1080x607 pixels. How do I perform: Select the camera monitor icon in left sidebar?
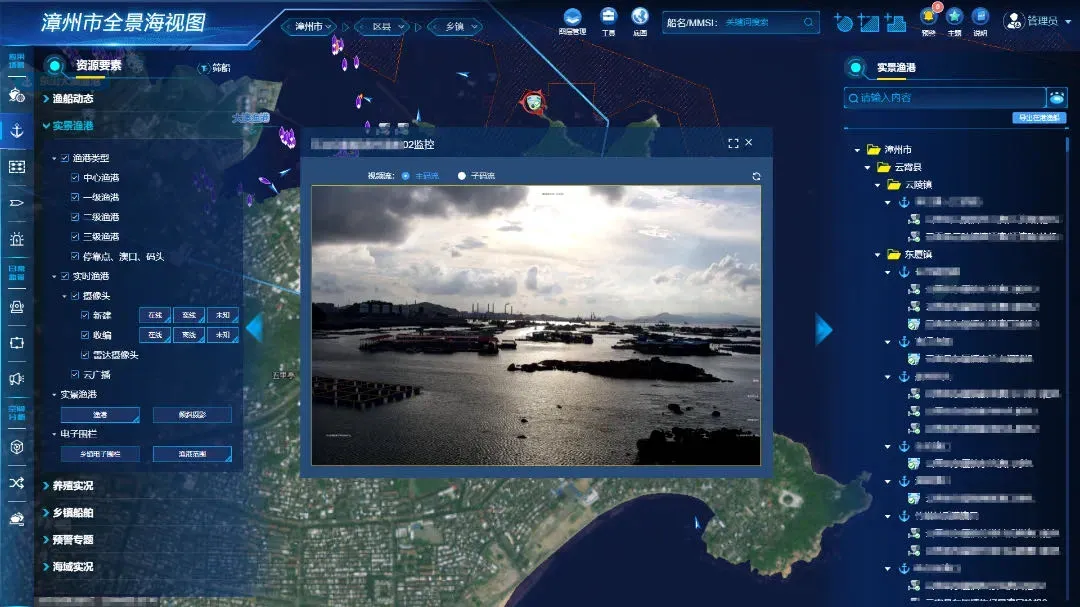pos(17,307)
